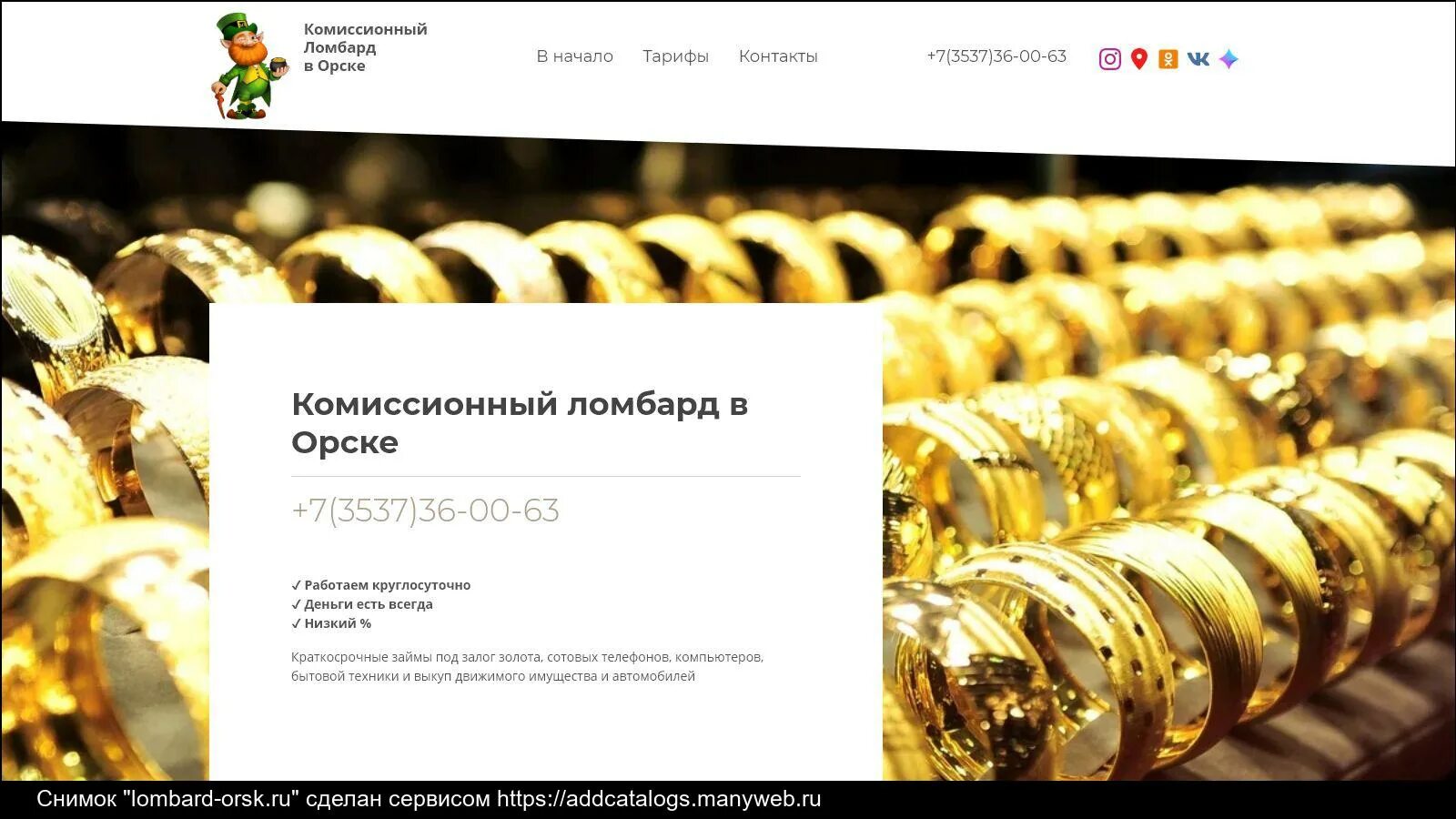The image size is (1456, 819).
Task: Open the Контакты menu item
Action: (x=778, y=56)
